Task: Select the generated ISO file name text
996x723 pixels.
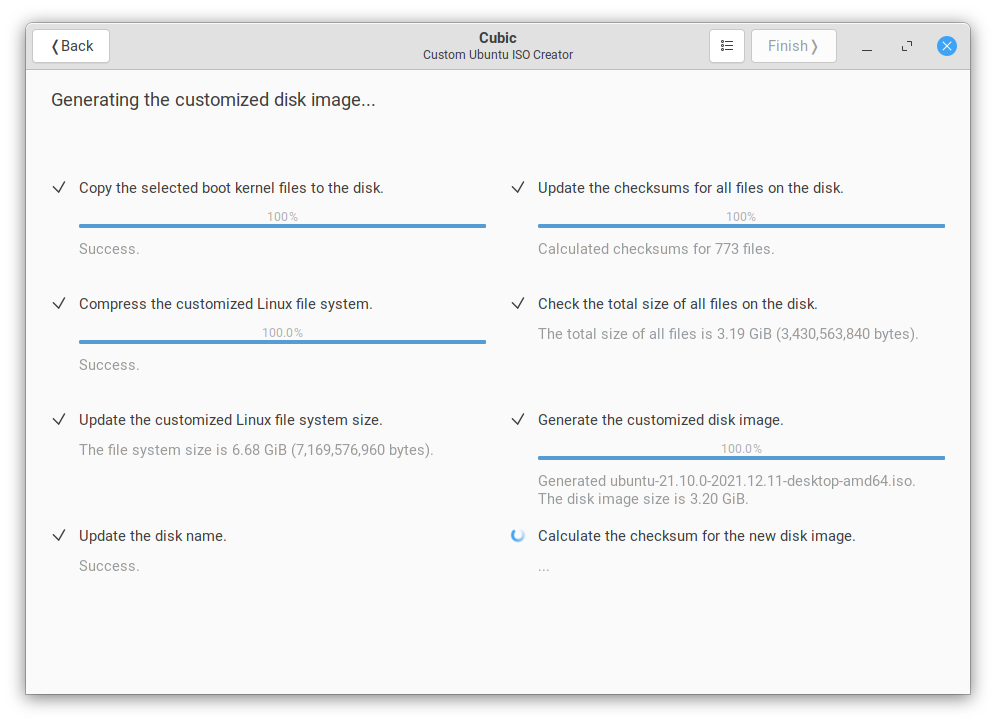Action: click(762, 481)
